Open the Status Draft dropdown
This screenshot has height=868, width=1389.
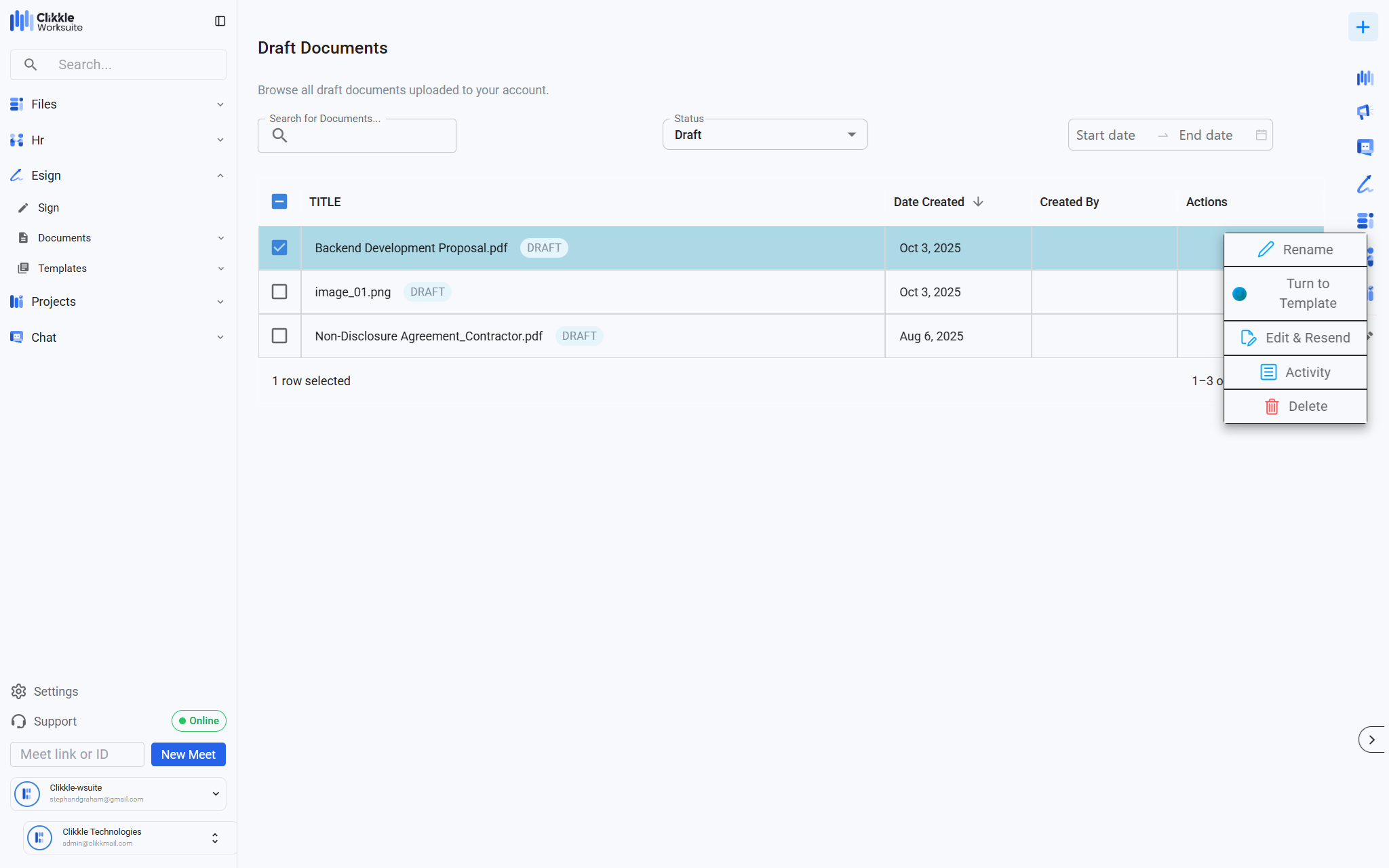tap(764, 135)
